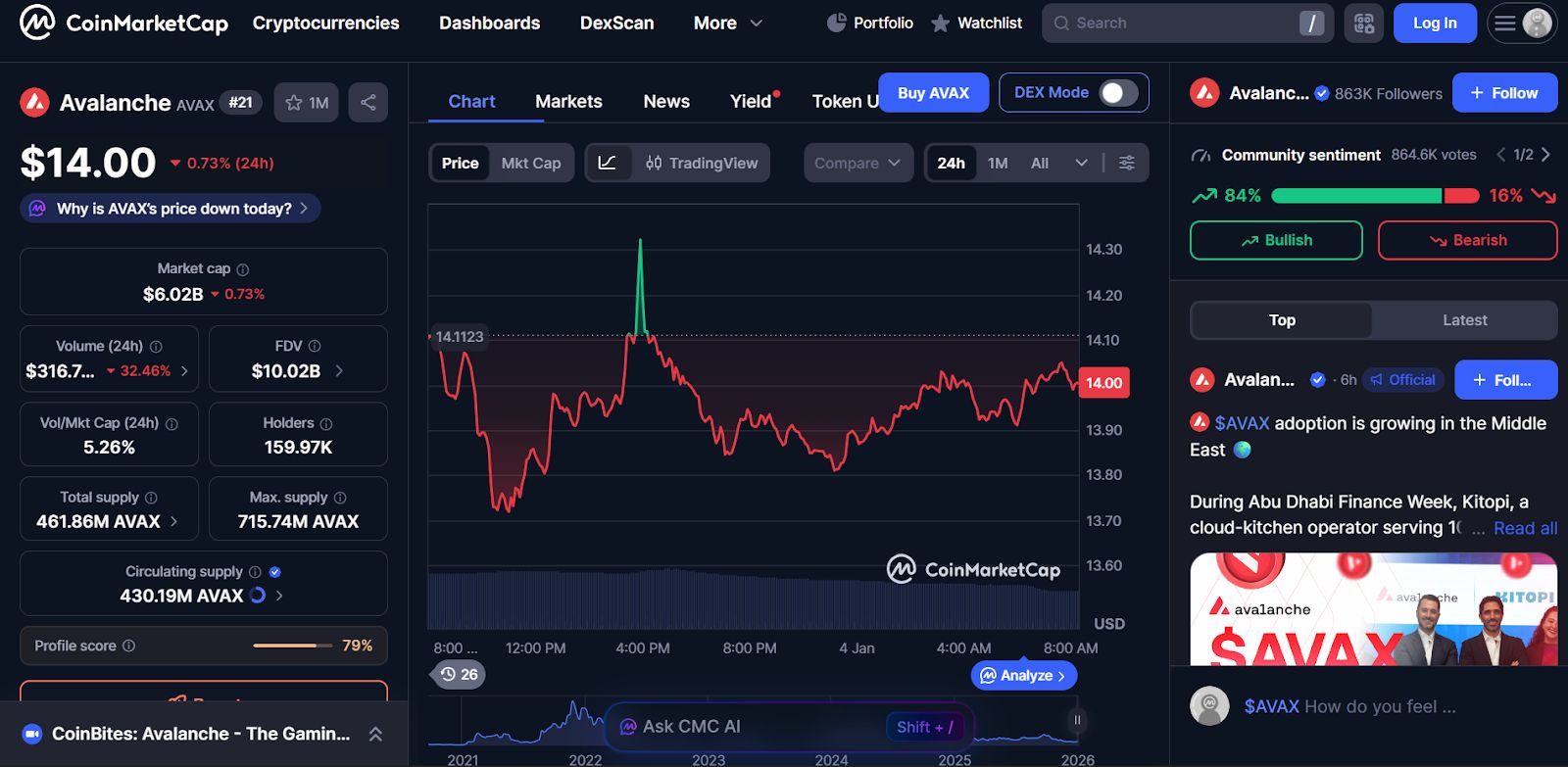The height and width of the screenshot is (767, 1568).
Task: Toggle DEX Mode switch
Action: pos(1118,92)
